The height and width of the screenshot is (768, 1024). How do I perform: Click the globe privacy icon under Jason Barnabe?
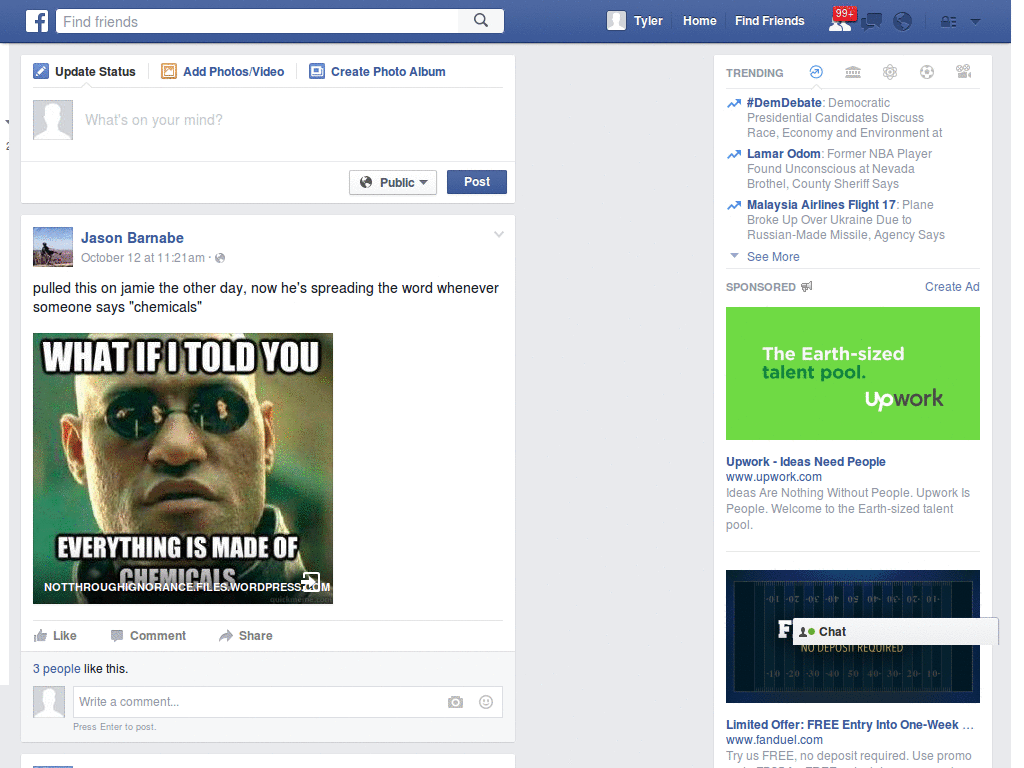click(x=220, y=258)
